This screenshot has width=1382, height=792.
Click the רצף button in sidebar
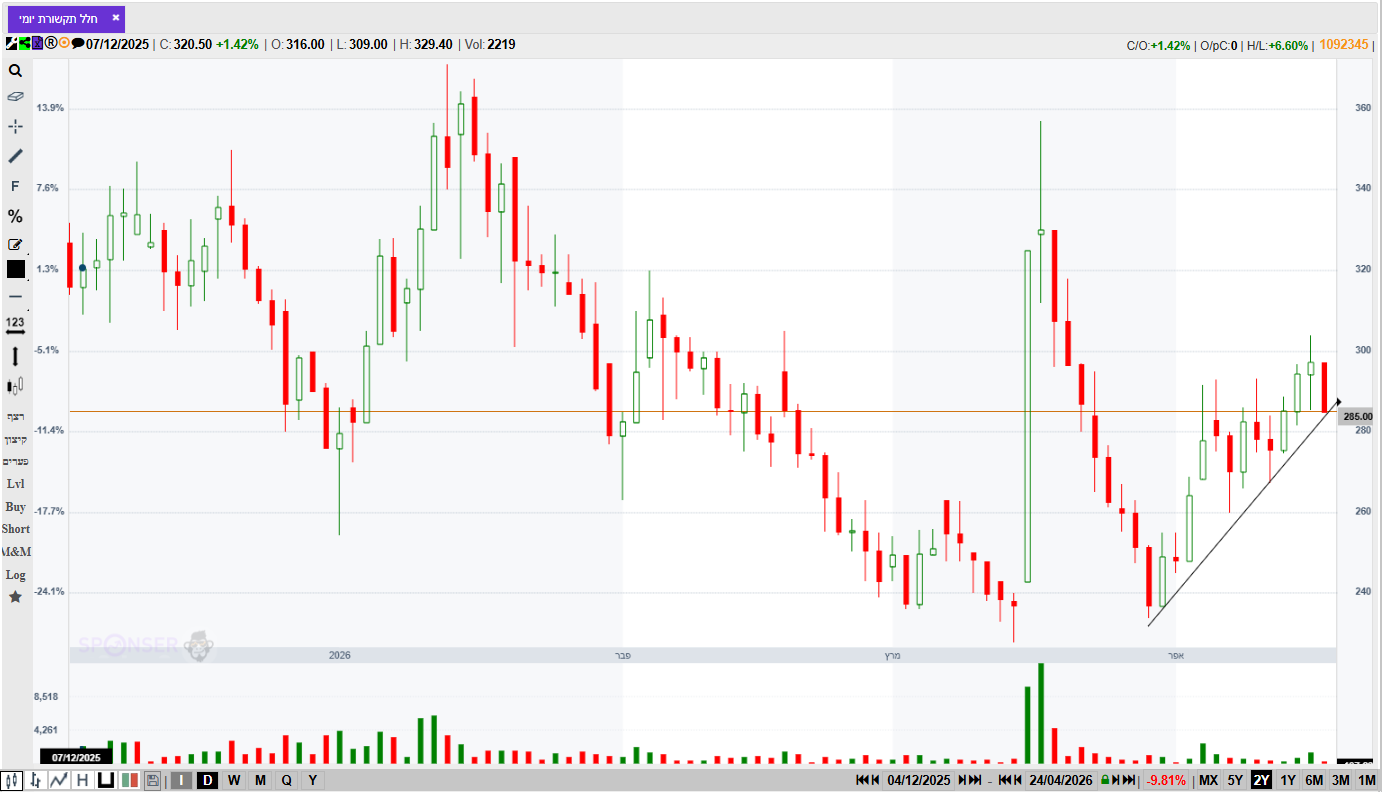point(15,416)
